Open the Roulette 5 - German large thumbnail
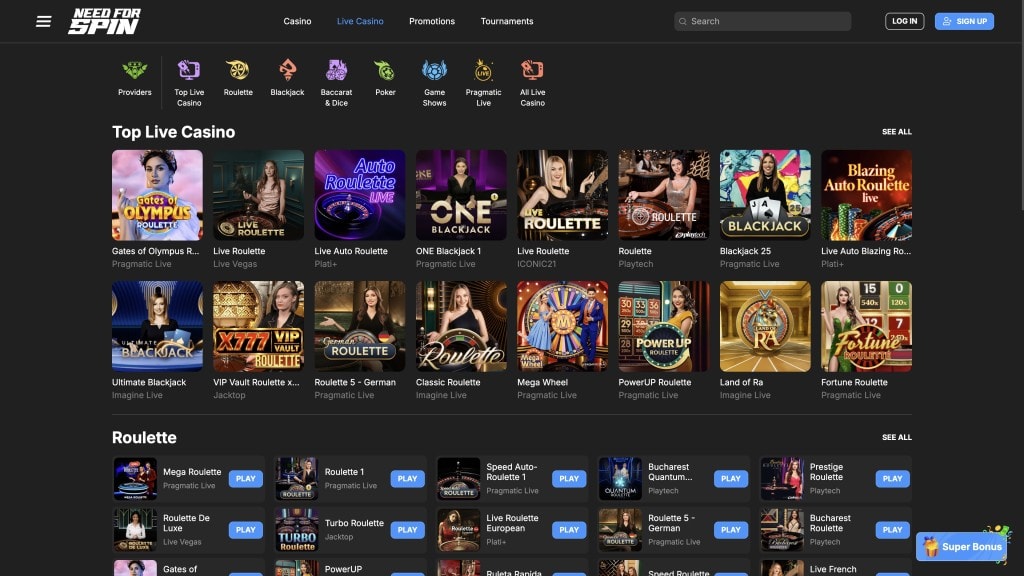The height and width of the screenshot is (576, 1024). click(360, 327)
